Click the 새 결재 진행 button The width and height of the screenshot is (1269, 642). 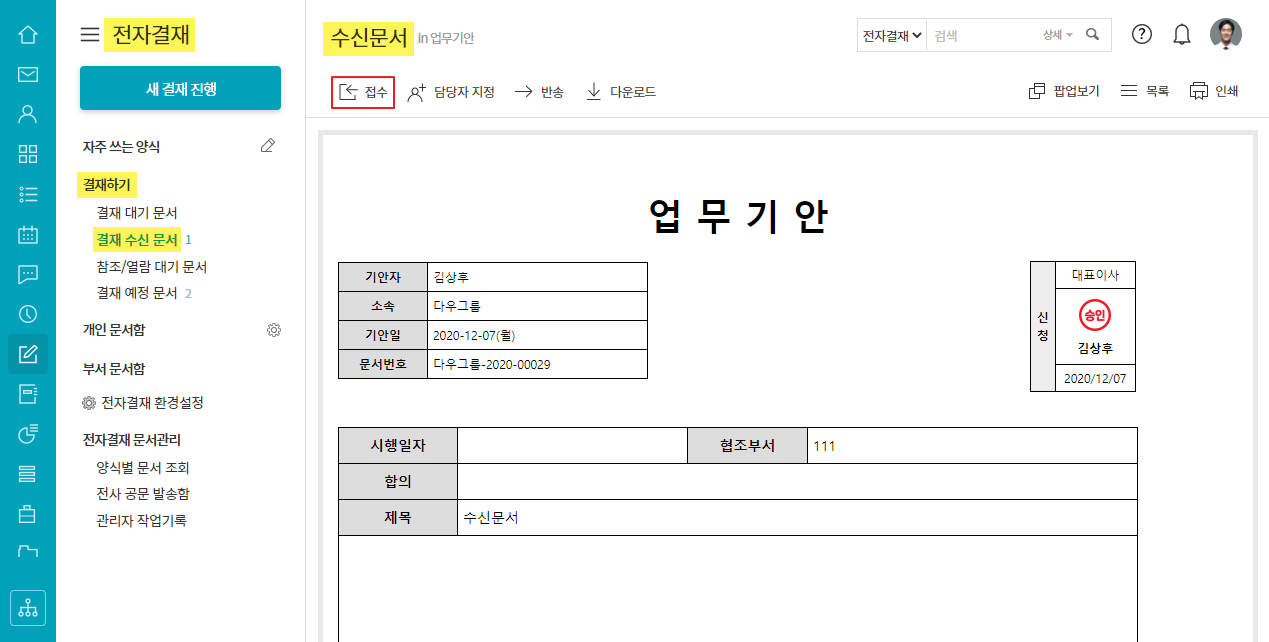[x=180, y=89]
